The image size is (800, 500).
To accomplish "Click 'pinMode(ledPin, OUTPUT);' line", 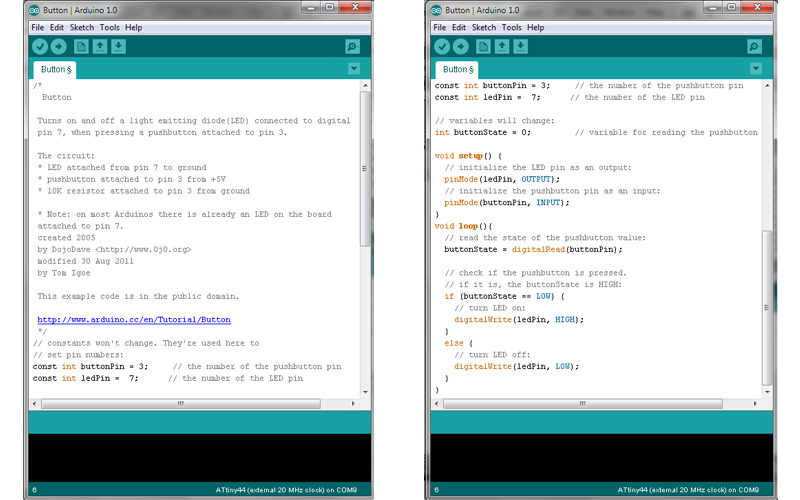I will [x=502, y=180].
